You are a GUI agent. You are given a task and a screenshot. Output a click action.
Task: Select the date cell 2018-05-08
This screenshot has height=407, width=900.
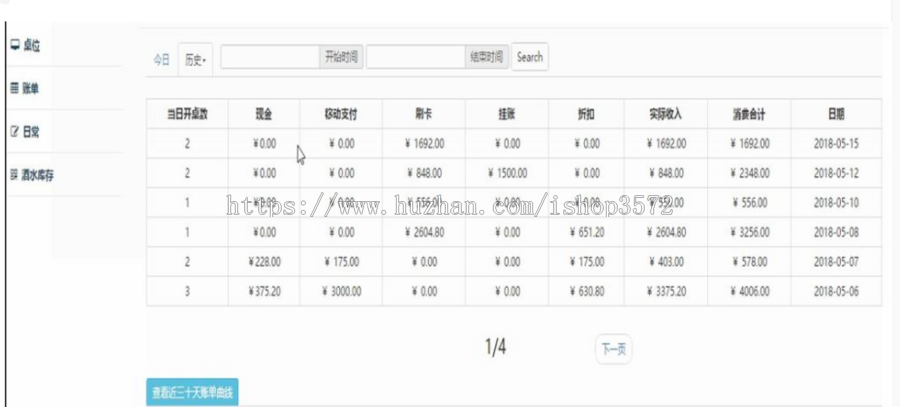click(836, 232)
